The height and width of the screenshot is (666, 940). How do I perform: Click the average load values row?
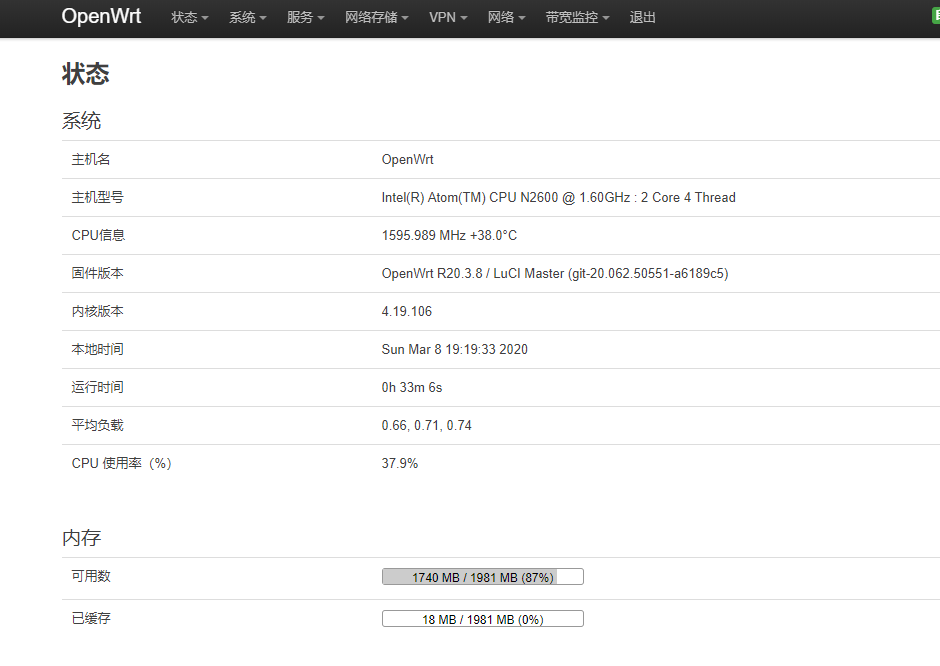point(424,425)
